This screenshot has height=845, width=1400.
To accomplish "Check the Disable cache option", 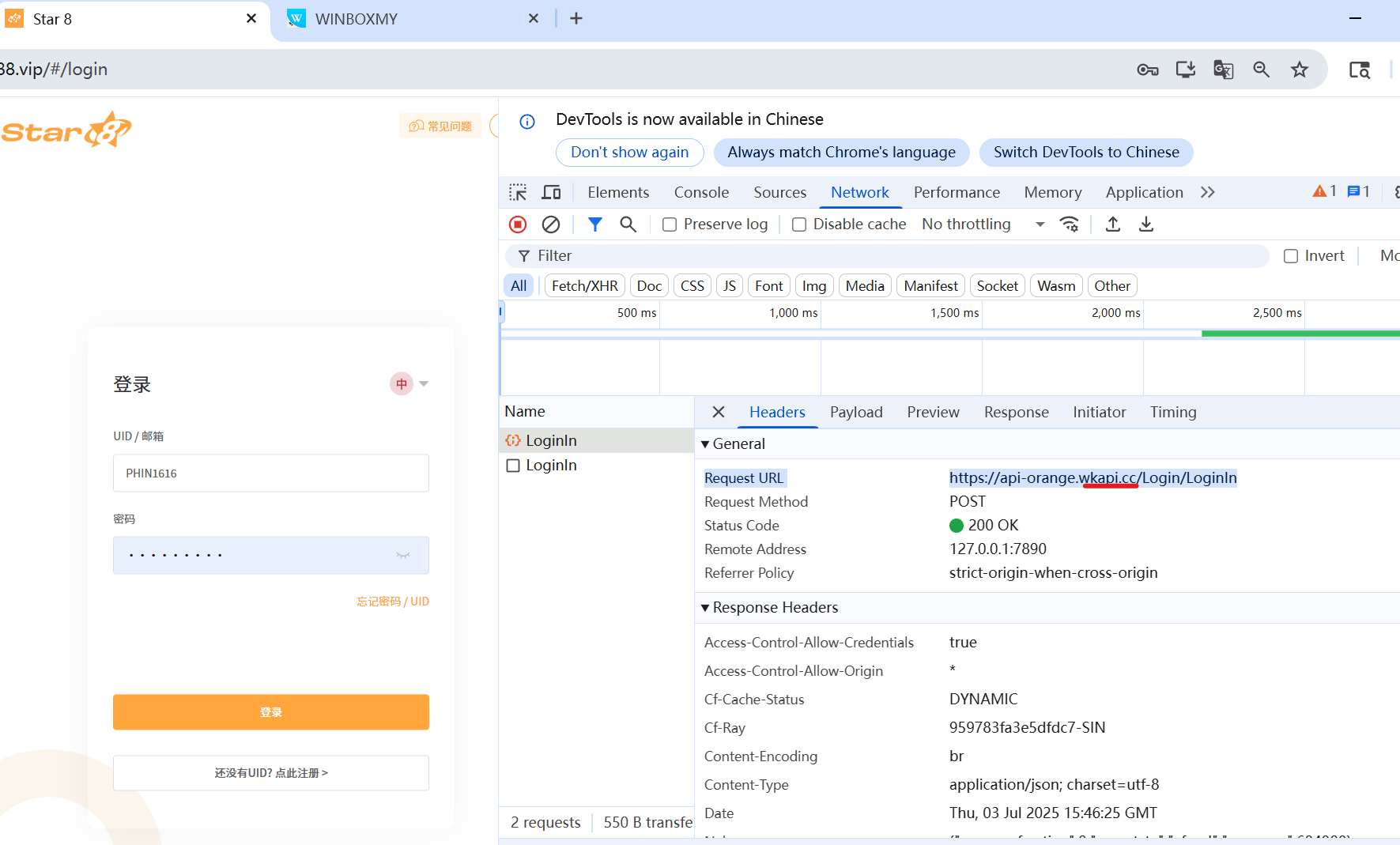I will click(x=799, y=224).
